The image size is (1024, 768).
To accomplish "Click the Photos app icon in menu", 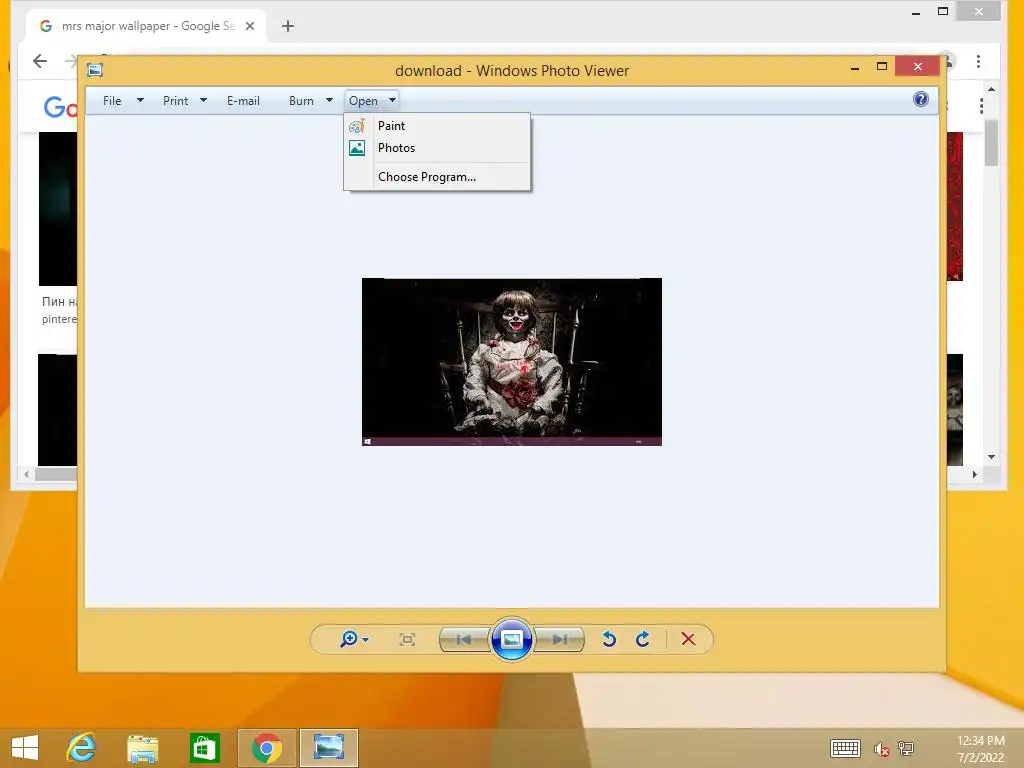I will point(357,148).
